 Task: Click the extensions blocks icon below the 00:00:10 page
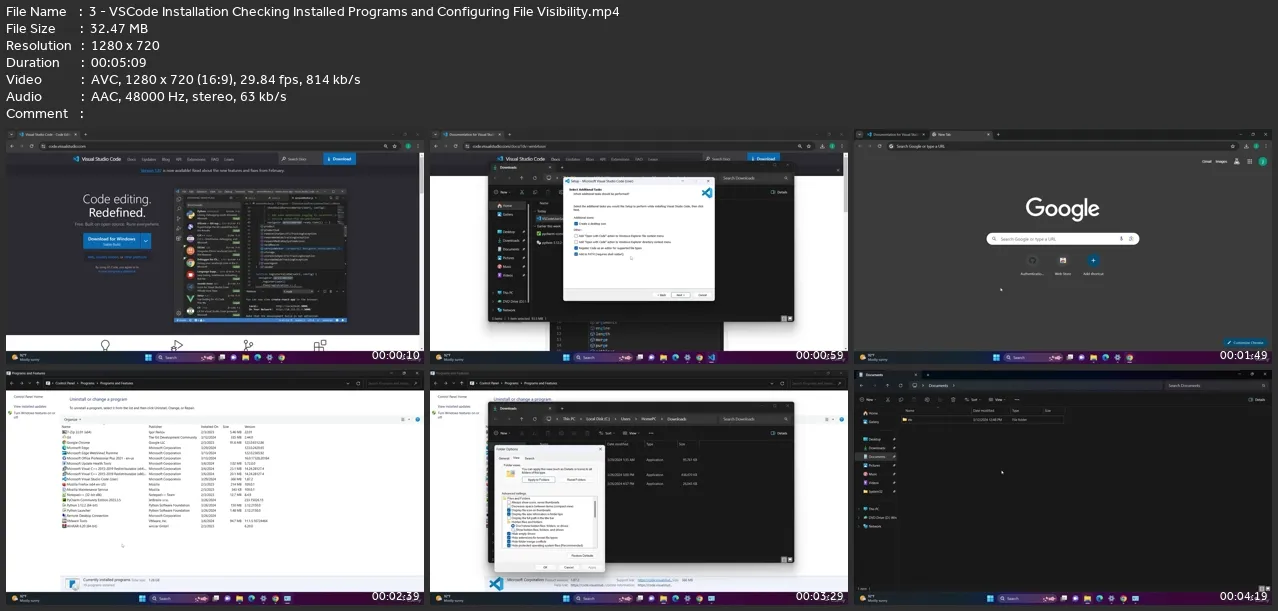click(320, 346)
